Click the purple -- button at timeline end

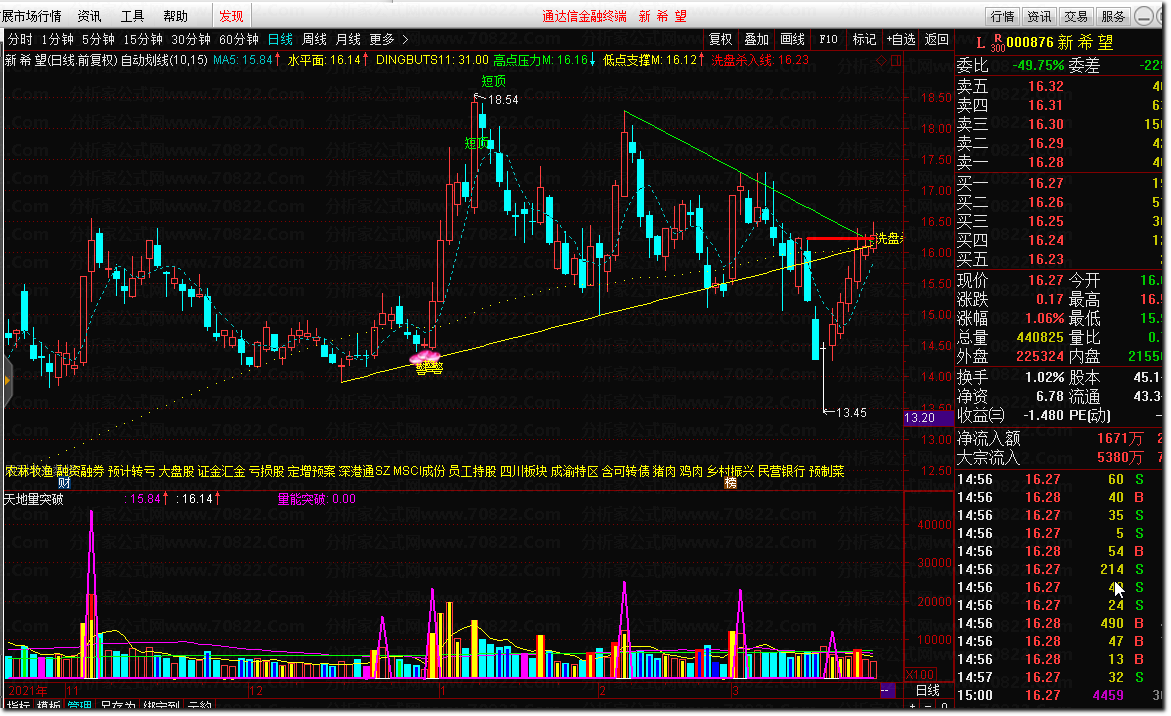(x=886, y=690)
